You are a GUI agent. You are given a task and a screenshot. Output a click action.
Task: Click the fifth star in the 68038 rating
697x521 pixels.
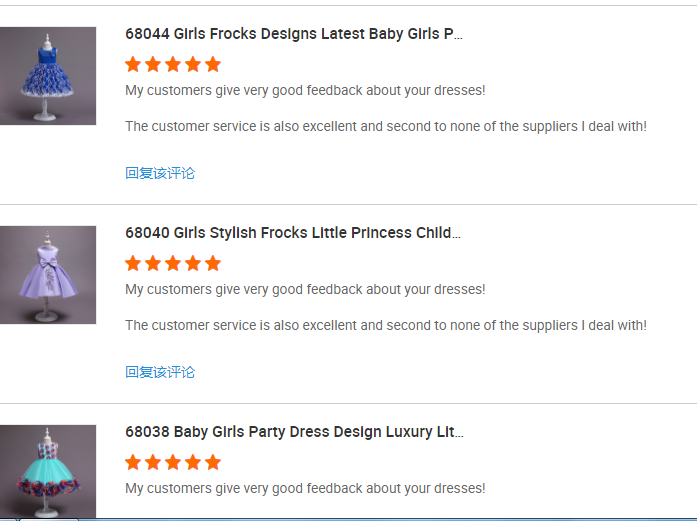tap(212, 463)
